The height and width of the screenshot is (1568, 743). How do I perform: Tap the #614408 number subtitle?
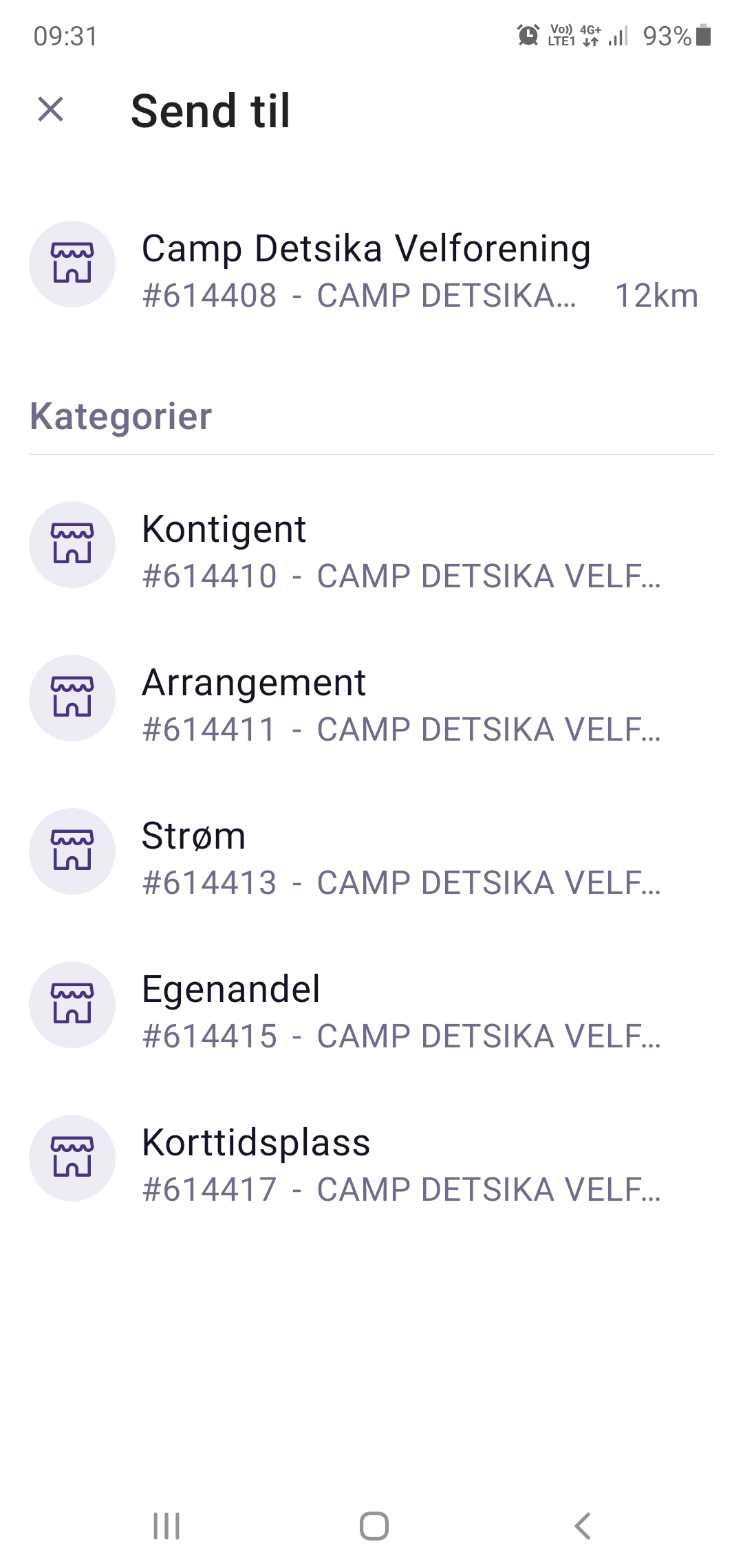[x=359, y=296]
